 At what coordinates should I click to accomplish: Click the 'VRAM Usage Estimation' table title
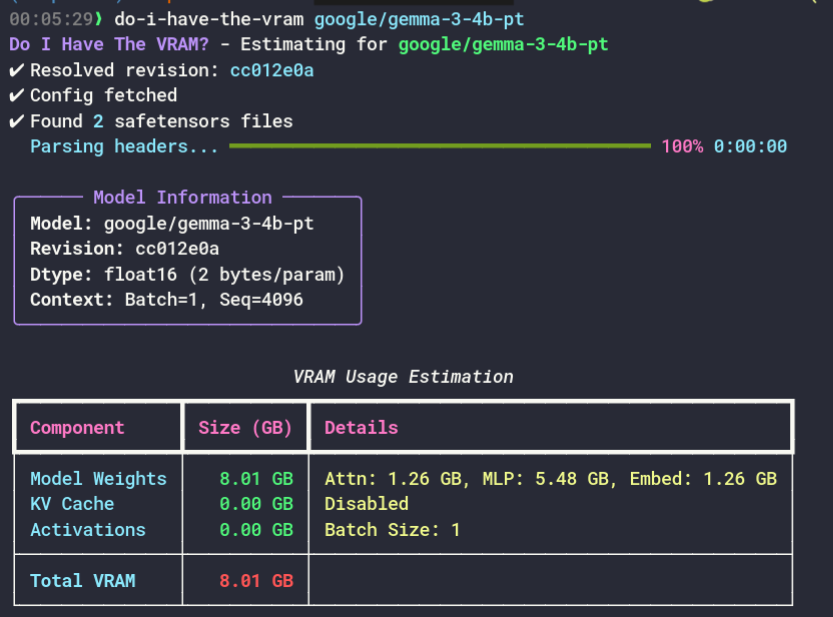coord(403,377)
